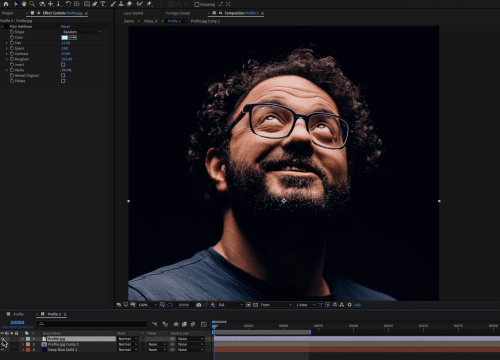Viewport: 500px width, 360px height.
Task: Enable the Snapping checkbox
Action: point(197,4)
